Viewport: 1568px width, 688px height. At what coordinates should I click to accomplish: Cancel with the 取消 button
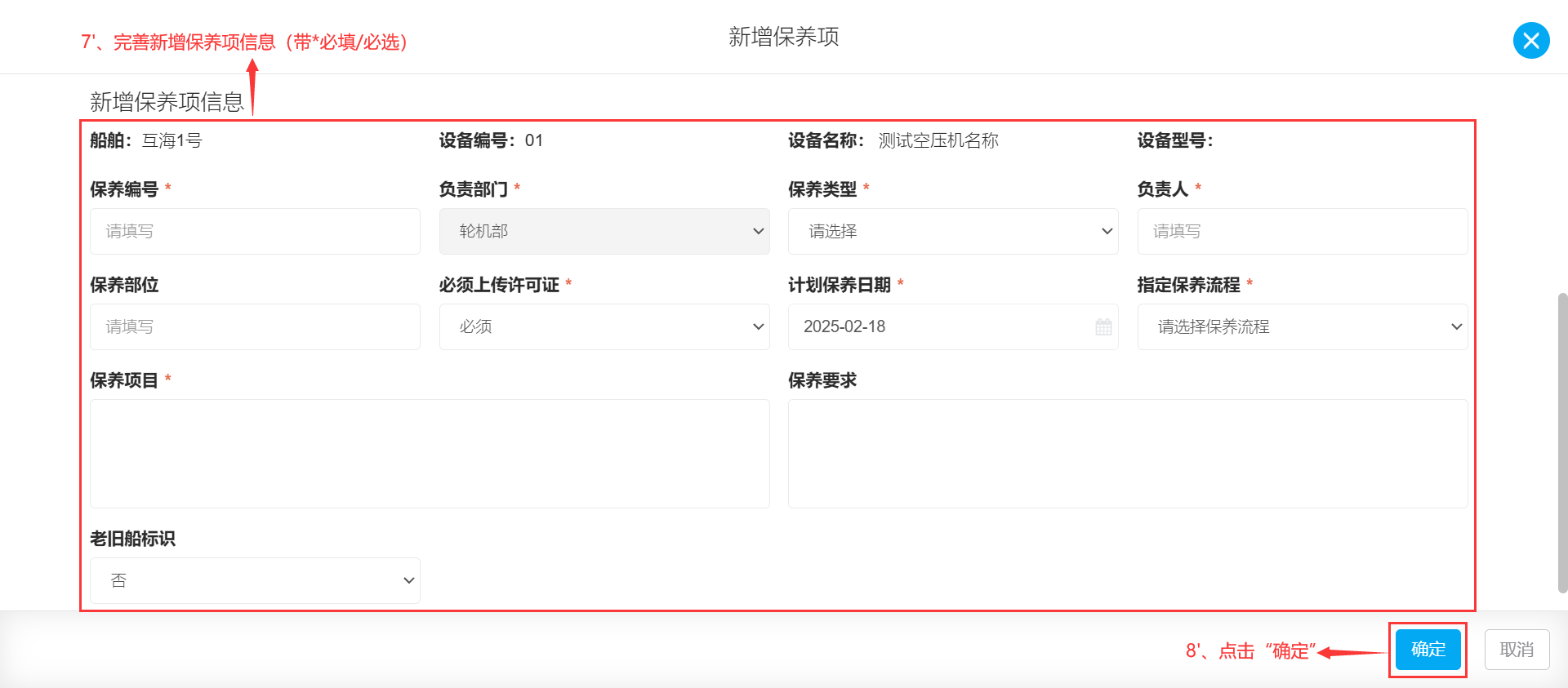[x=1517, y=650]
